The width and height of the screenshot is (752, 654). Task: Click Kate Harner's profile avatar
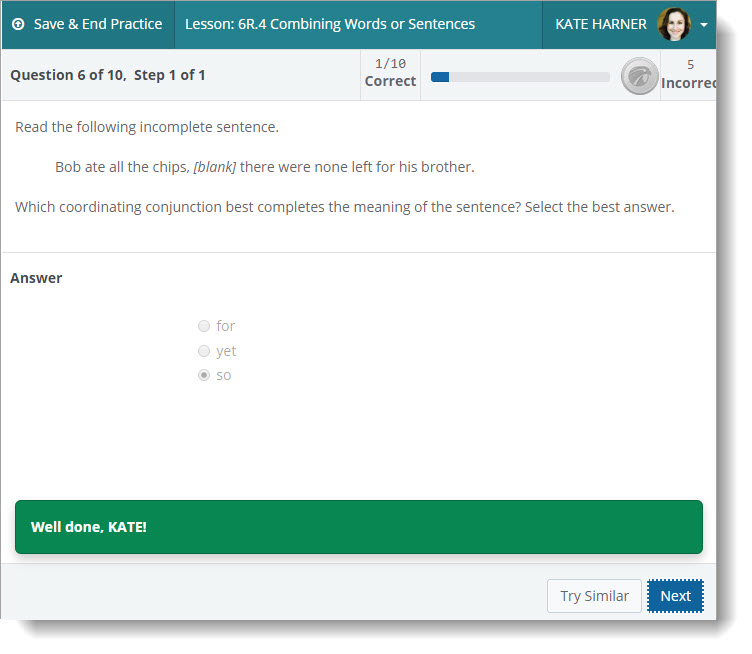pyautogui.click(x=673, y=24)
